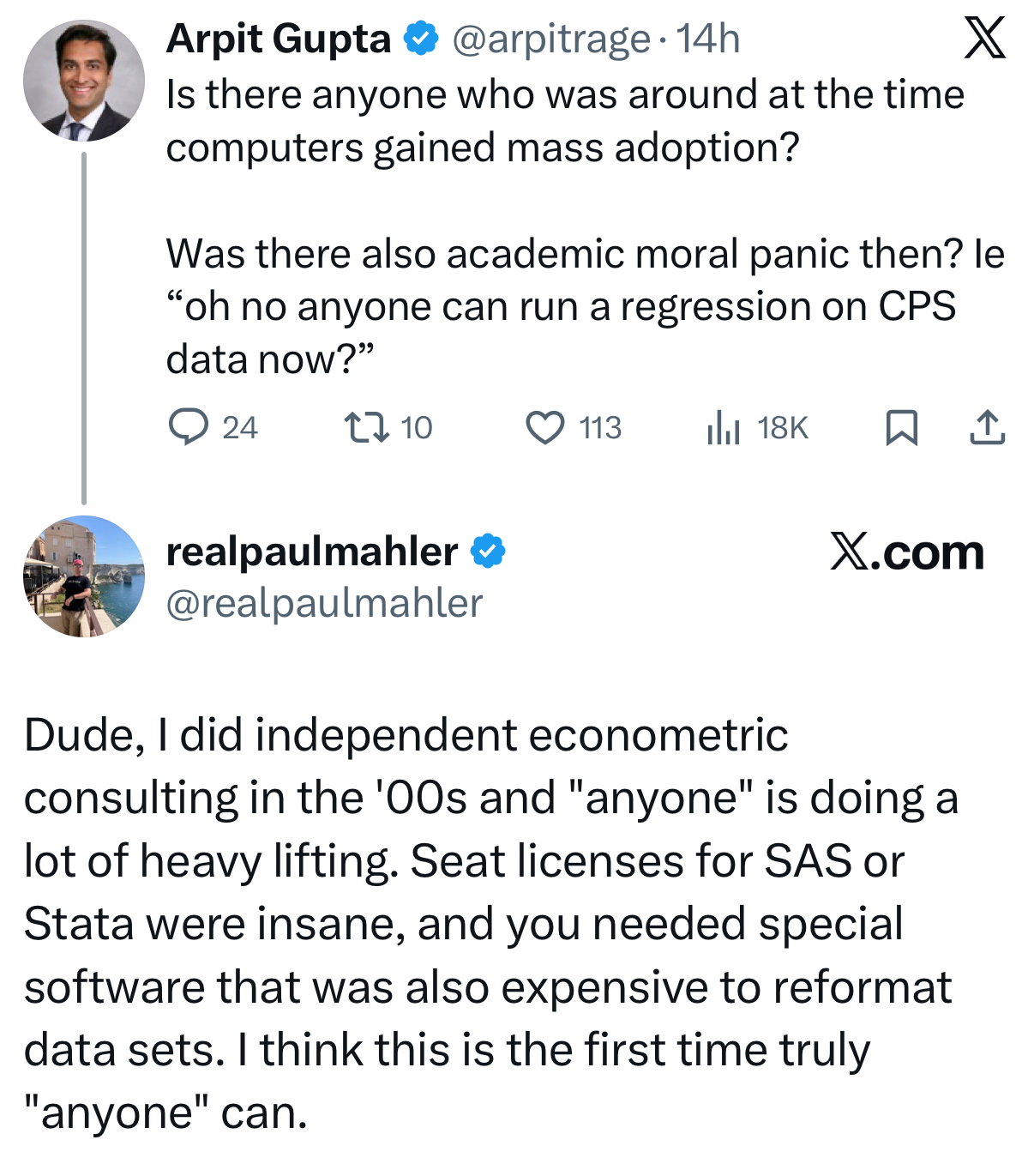Click the 14h timestamp

[707, 39]
